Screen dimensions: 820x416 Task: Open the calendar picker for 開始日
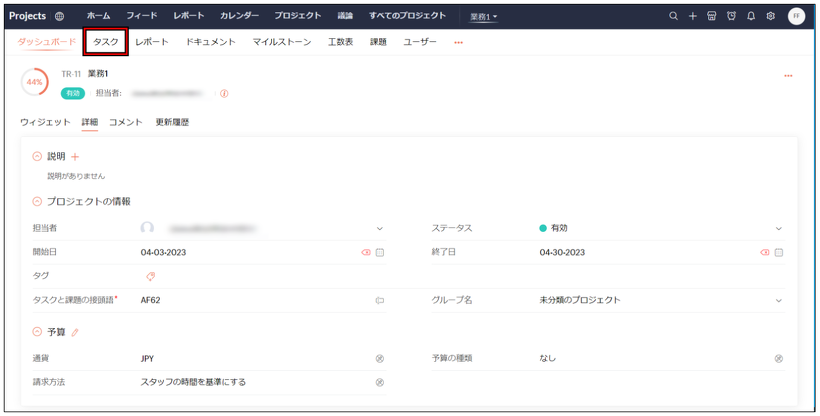[380, 253]
